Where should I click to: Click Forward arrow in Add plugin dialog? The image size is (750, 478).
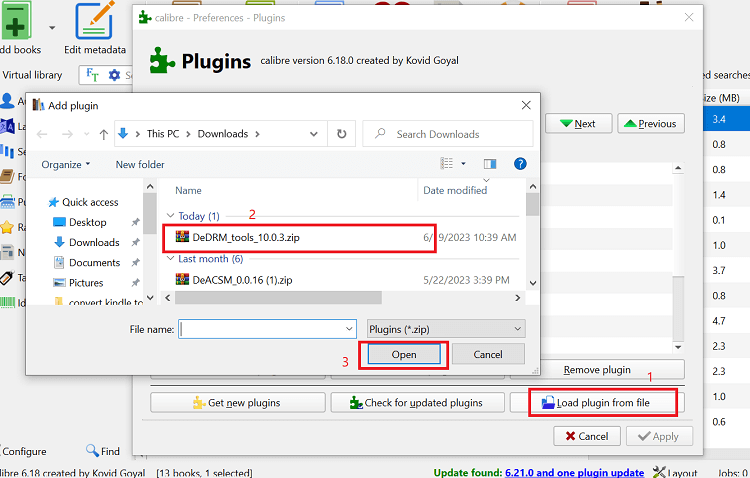click(67, 134)
